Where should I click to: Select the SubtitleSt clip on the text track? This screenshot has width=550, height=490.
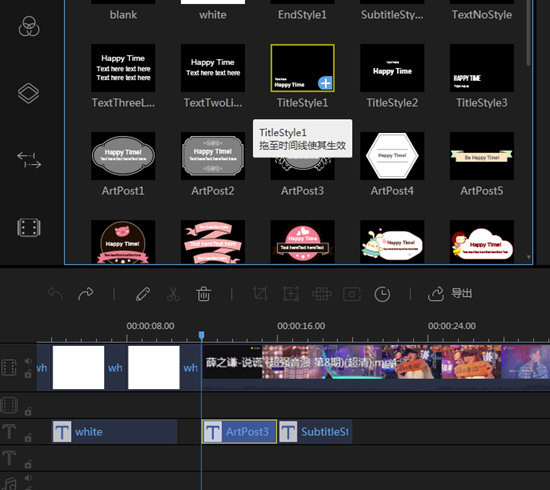316,431
